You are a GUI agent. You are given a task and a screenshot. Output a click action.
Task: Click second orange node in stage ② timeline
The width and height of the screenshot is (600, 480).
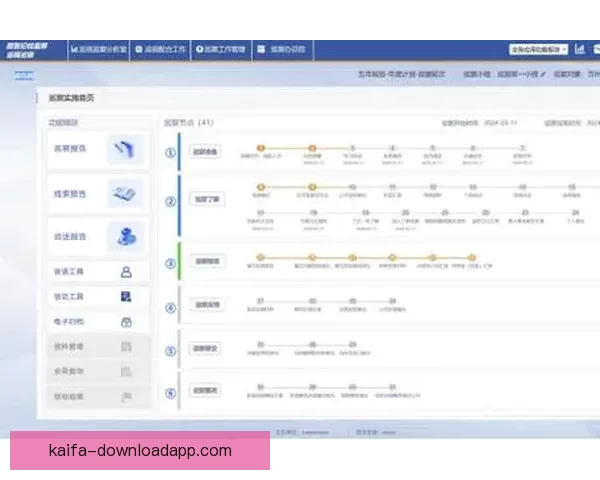(312, 187)
